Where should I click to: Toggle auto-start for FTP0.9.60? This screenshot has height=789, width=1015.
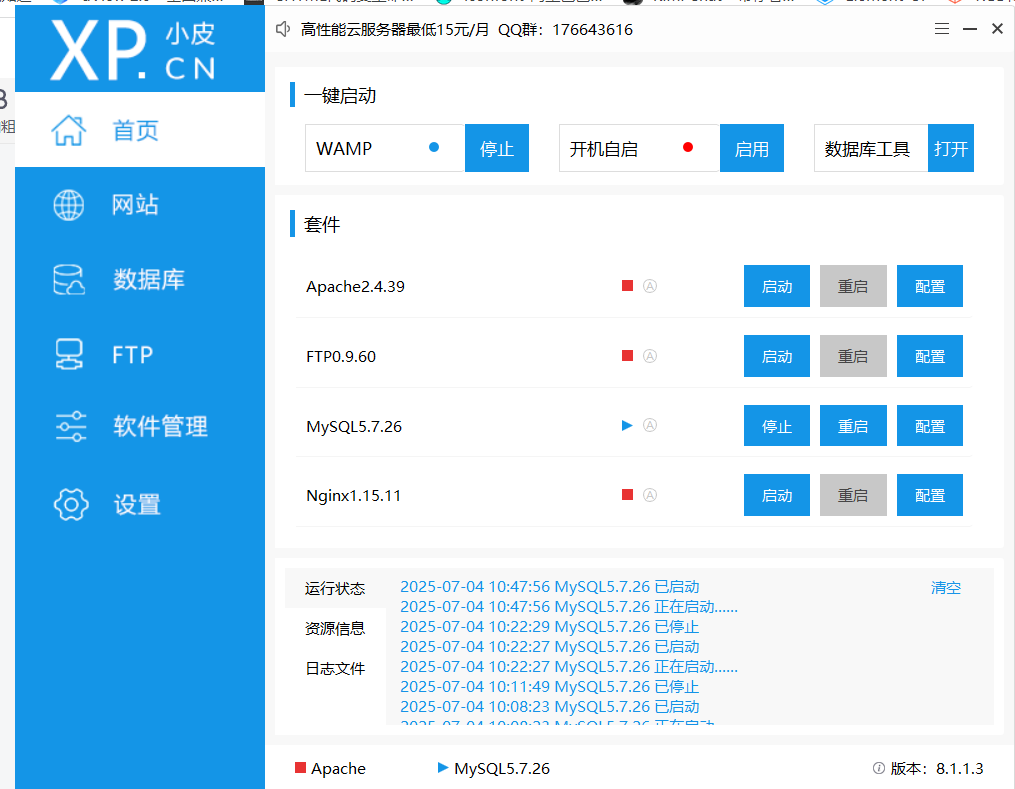click(x=650, y=356)
